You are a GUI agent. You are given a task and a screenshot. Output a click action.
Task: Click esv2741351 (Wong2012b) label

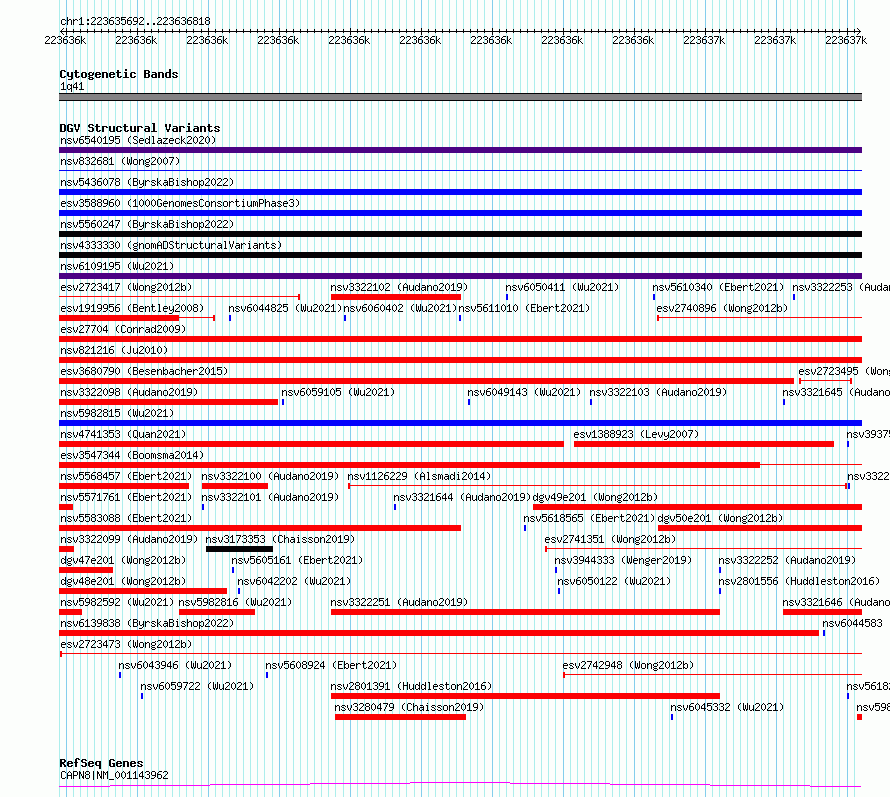610,539
